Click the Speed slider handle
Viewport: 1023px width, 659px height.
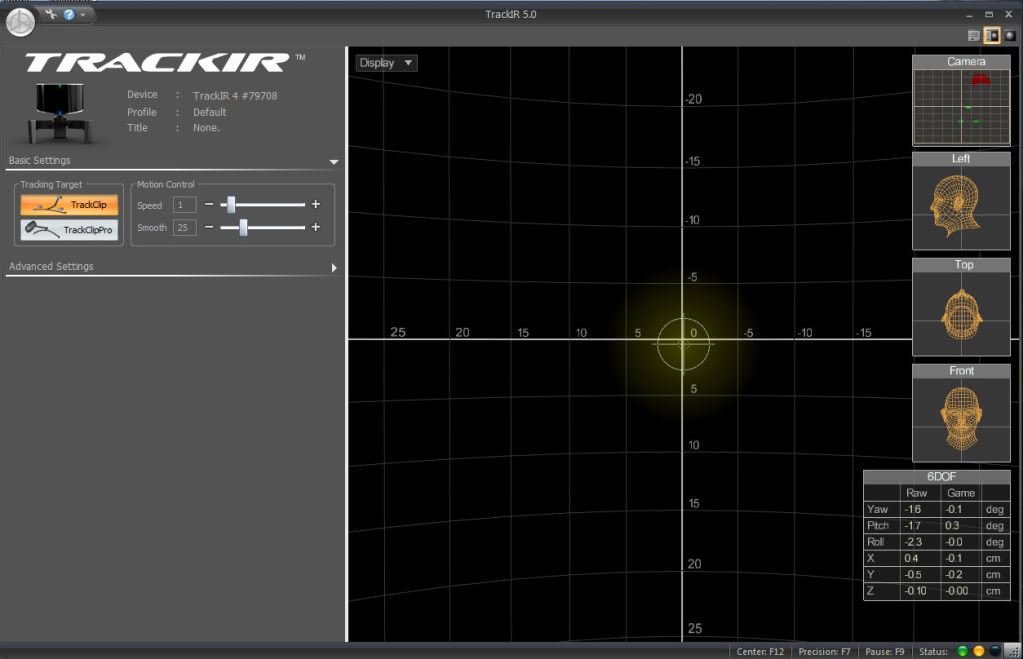pos(230,204)
